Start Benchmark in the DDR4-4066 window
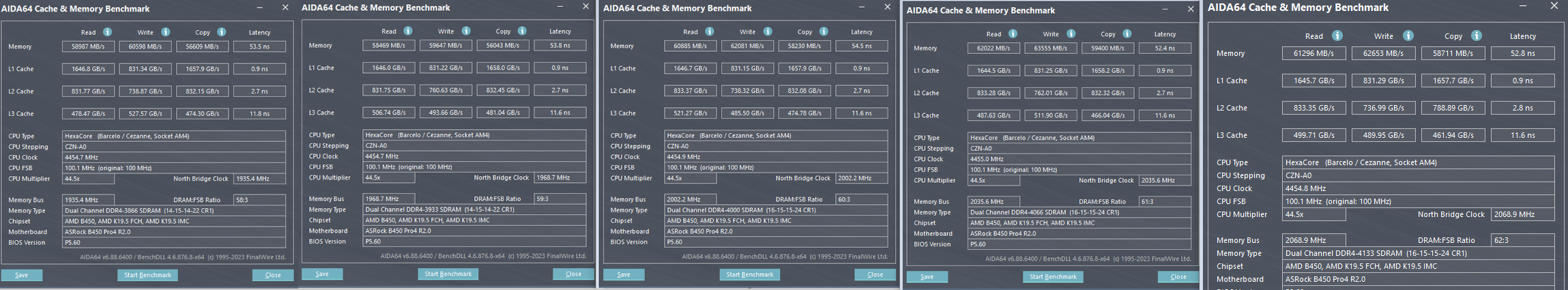 pos(1053,277)
